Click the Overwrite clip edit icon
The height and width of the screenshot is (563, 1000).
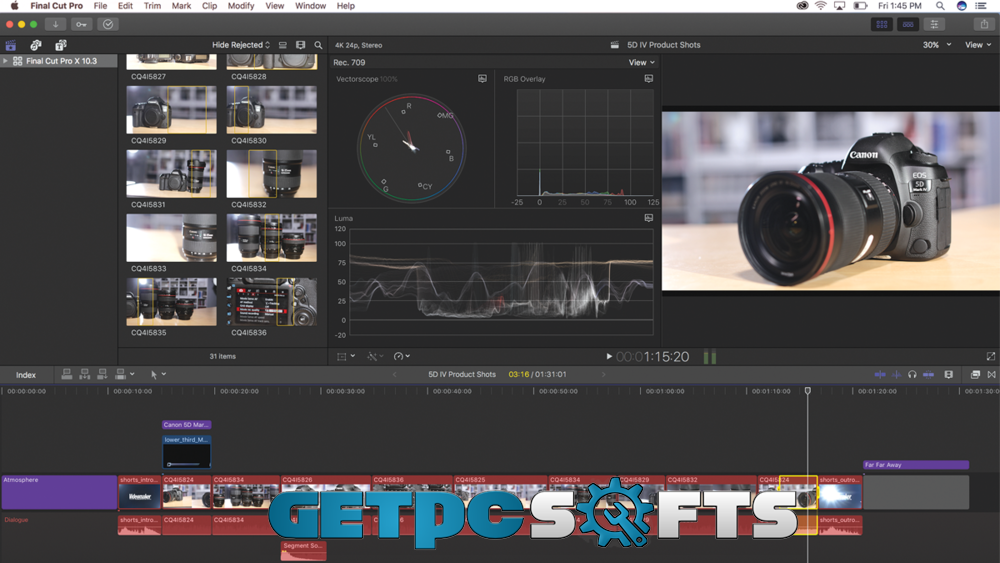coord(120,374)
